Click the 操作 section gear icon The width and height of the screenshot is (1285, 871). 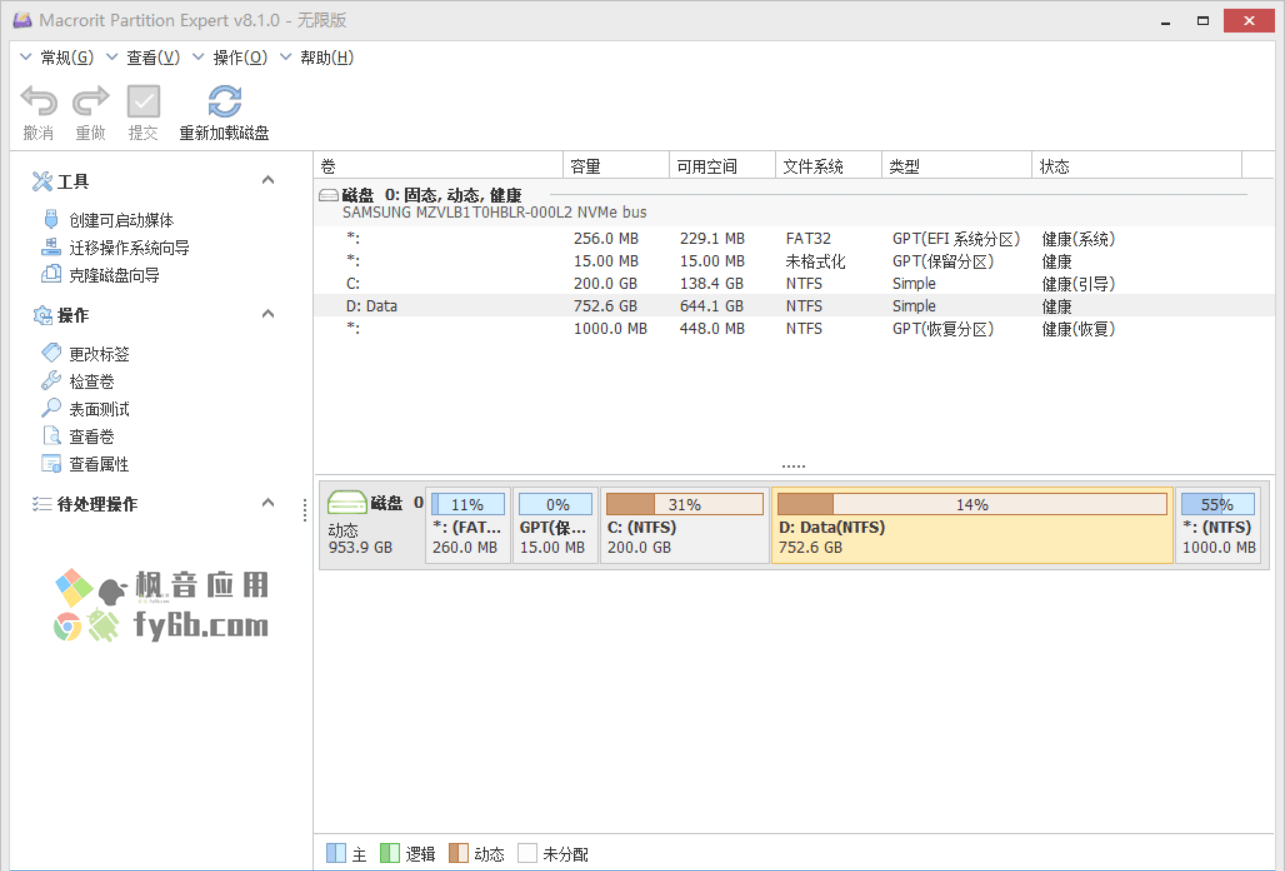(x=42, y=315)
